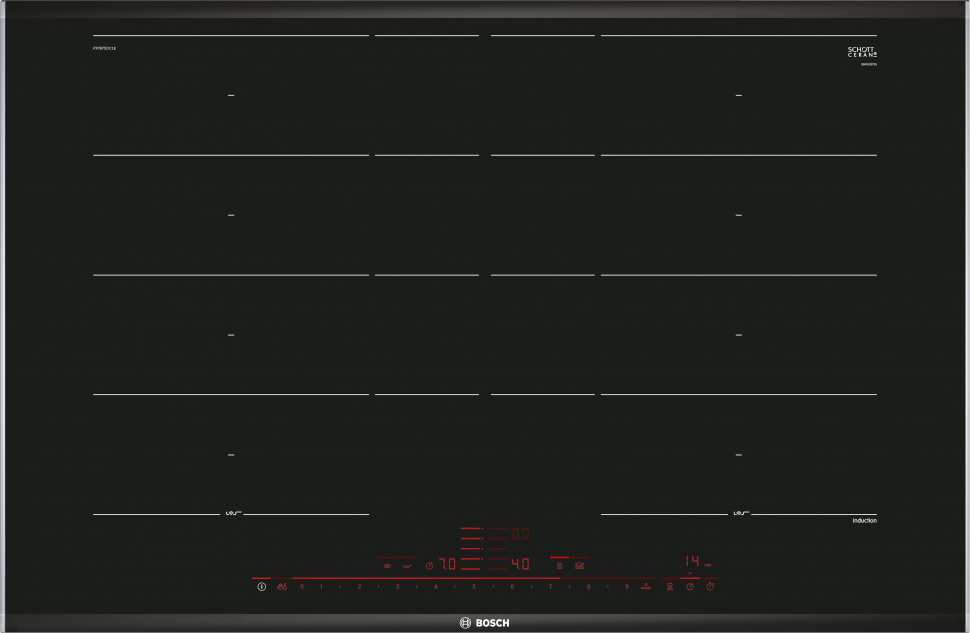Tap the clock cooking-timer icon
The height and width of the screenshot is (633, 970).
click(689, 587)
